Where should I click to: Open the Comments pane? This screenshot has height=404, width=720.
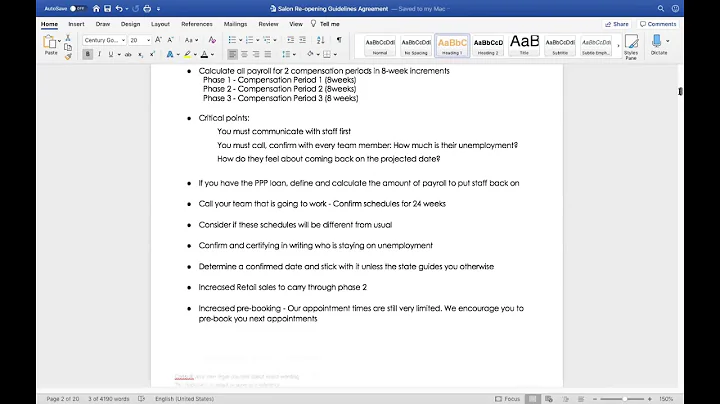(658, 24)
